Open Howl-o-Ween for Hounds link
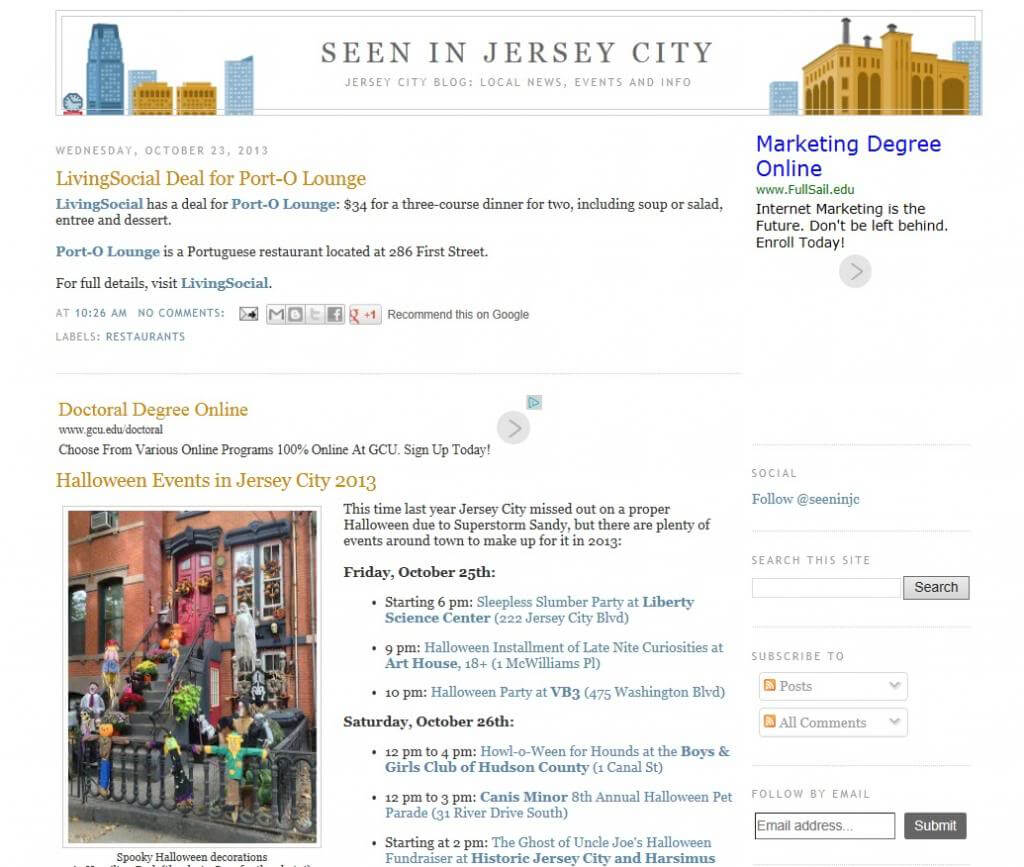1024x867 pixels. [557, 759]
